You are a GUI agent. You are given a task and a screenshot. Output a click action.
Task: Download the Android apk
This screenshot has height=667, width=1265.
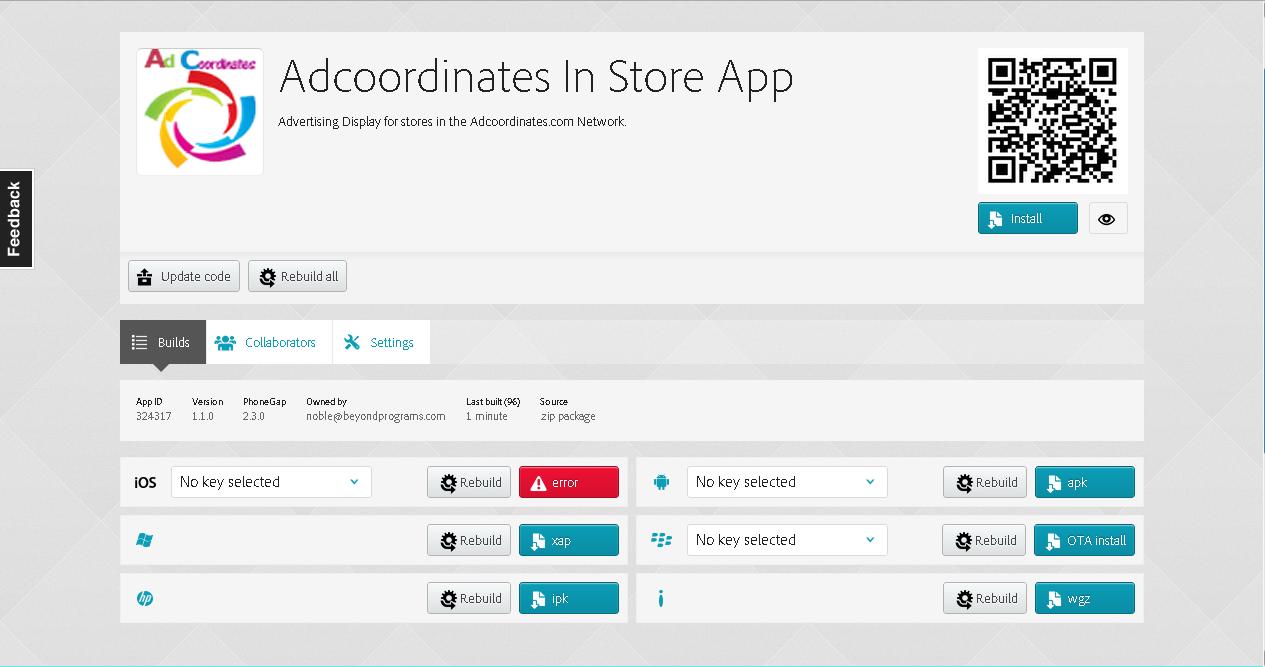pos(1085,482)
